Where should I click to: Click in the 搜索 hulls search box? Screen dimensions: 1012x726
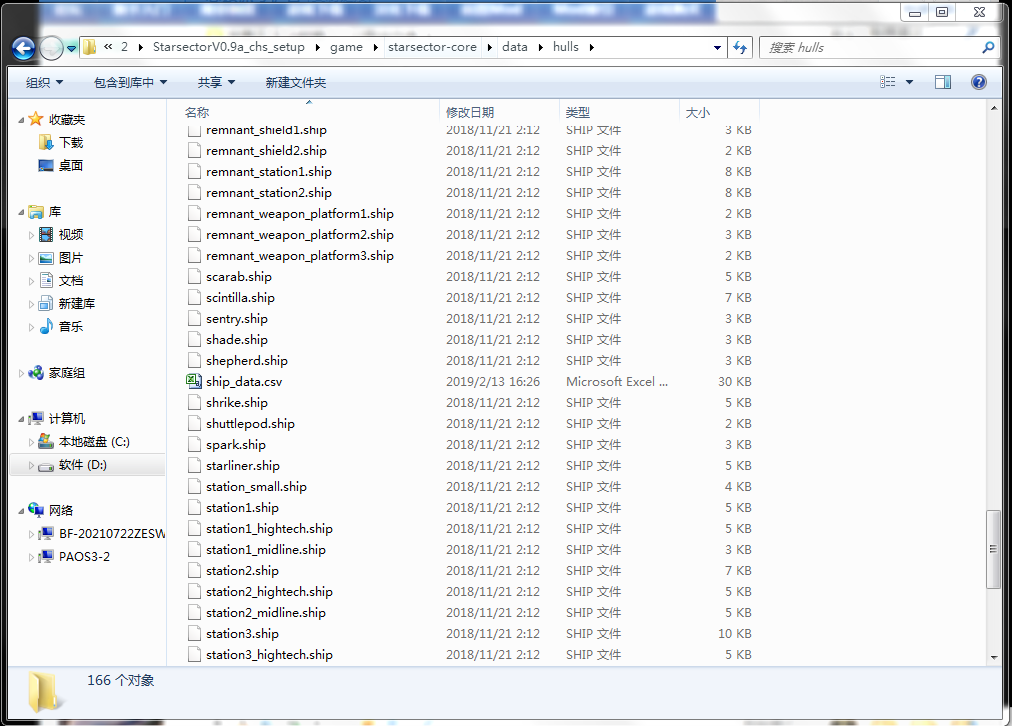click(x=870, y=47)
